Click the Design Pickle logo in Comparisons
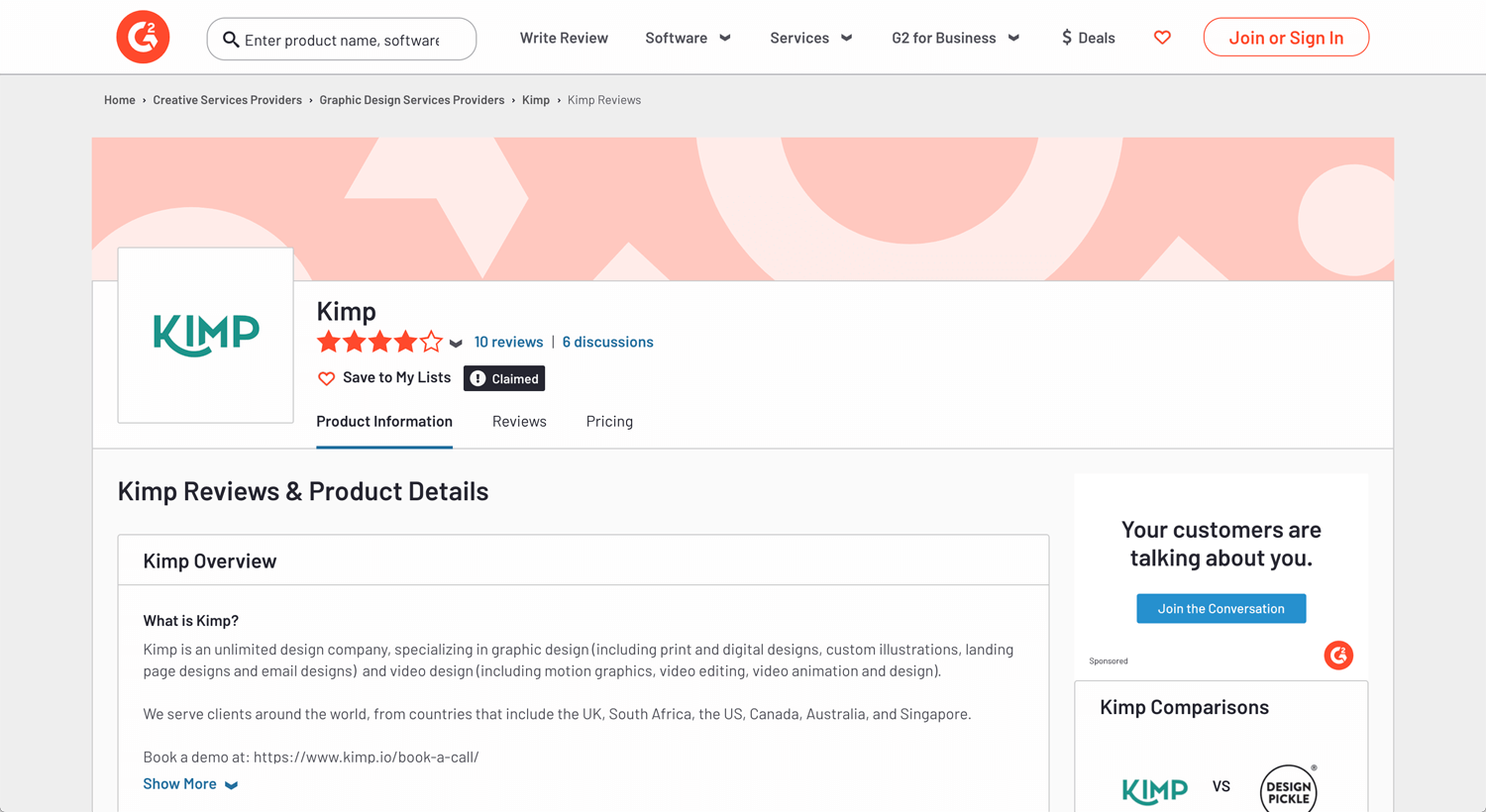The width and height of the screenshot is (1486, 812). pyautogui.click(x=1289, y=789)
